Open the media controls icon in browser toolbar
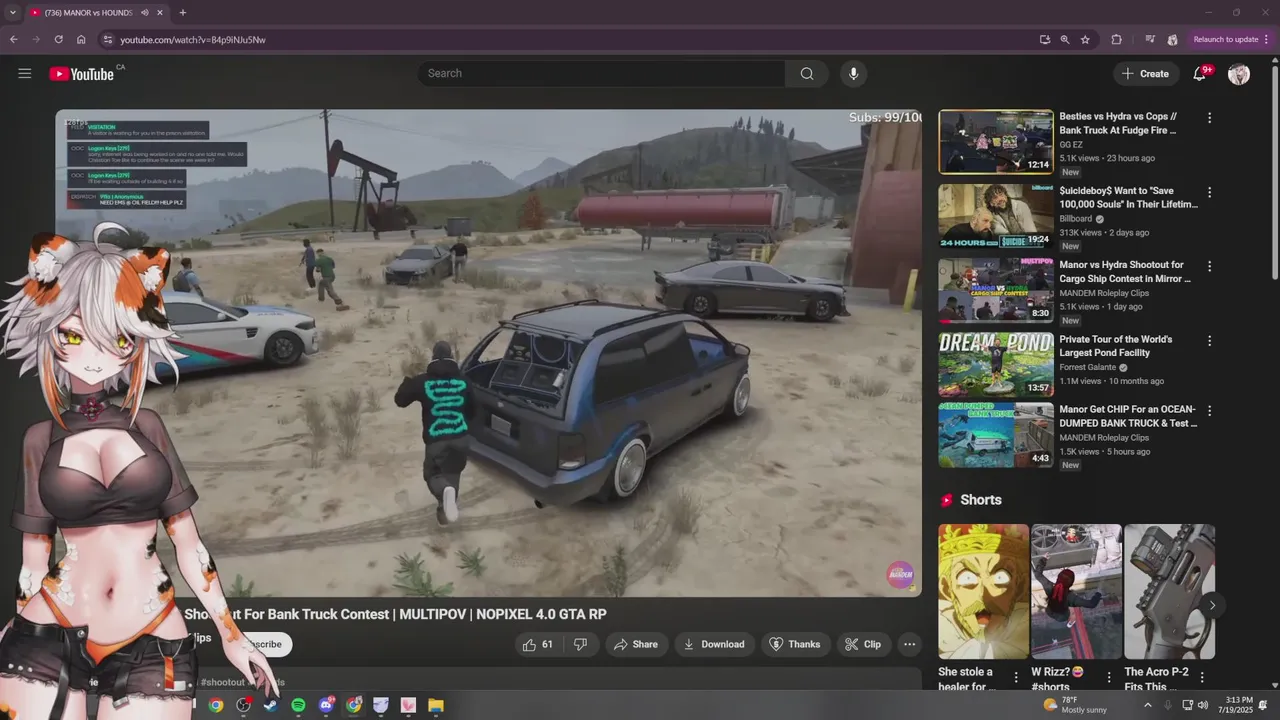Viewport: 1280px width, 720px height. tap(1150, 39)
